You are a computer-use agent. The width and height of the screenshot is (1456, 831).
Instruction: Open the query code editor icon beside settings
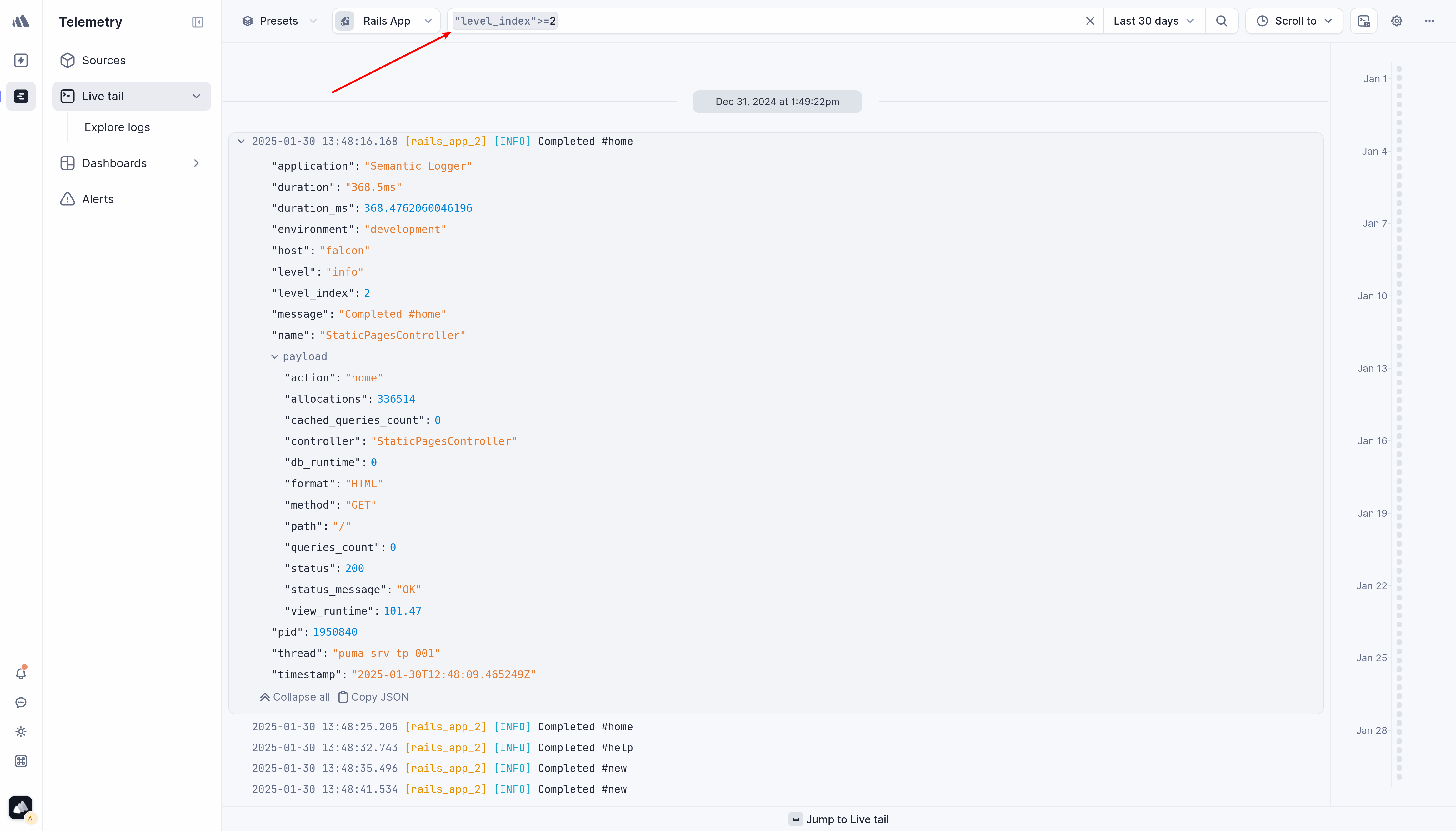click(1363, 21)
